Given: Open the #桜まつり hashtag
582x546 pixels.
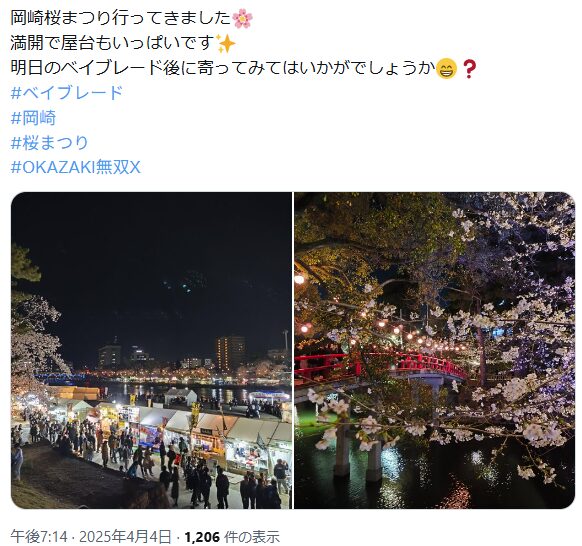Looking at the screenshot, I should [x=50, y=143].
